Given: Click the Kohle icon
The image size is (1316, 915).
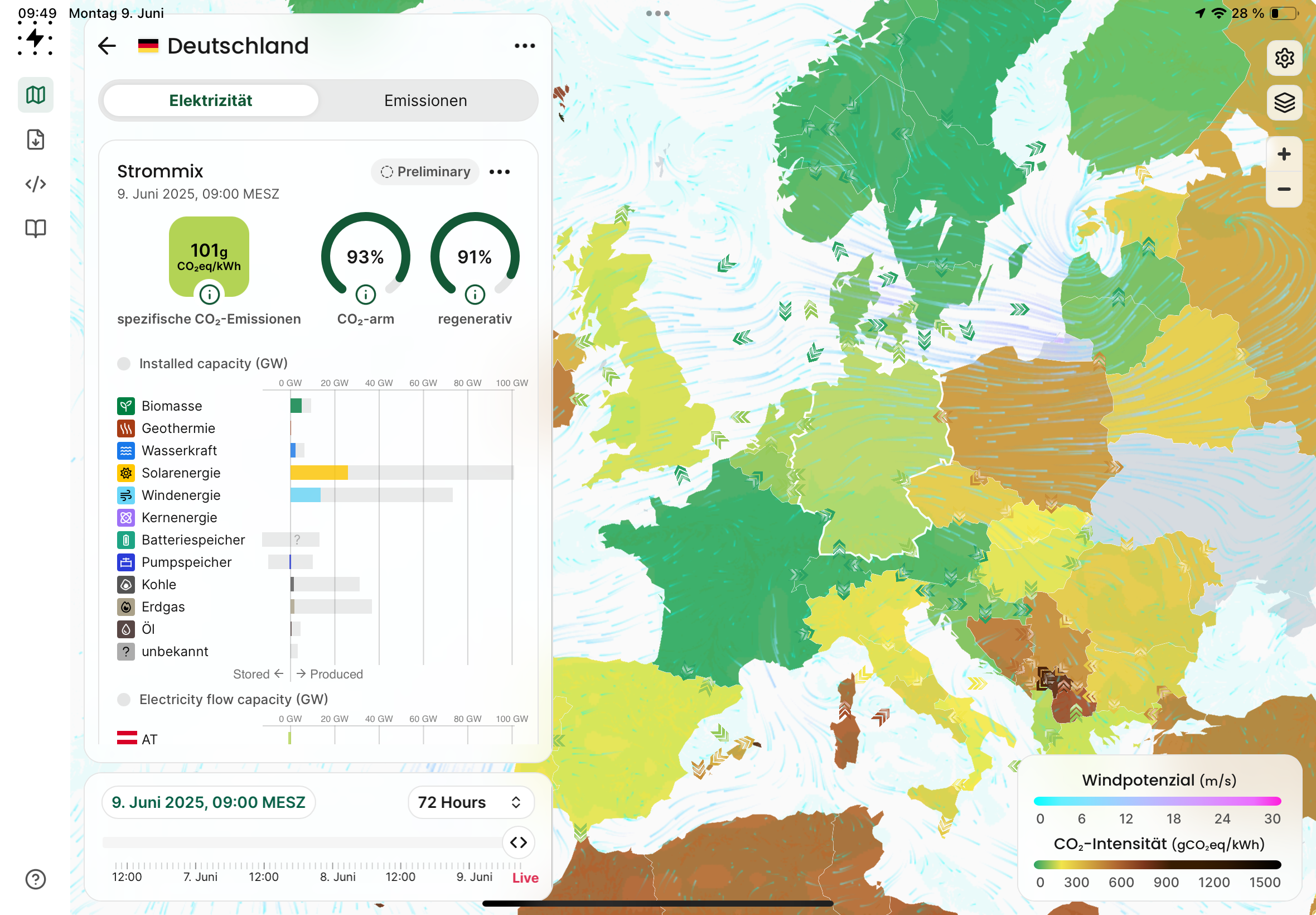Looking at the screenshot, I should [126, 585].
